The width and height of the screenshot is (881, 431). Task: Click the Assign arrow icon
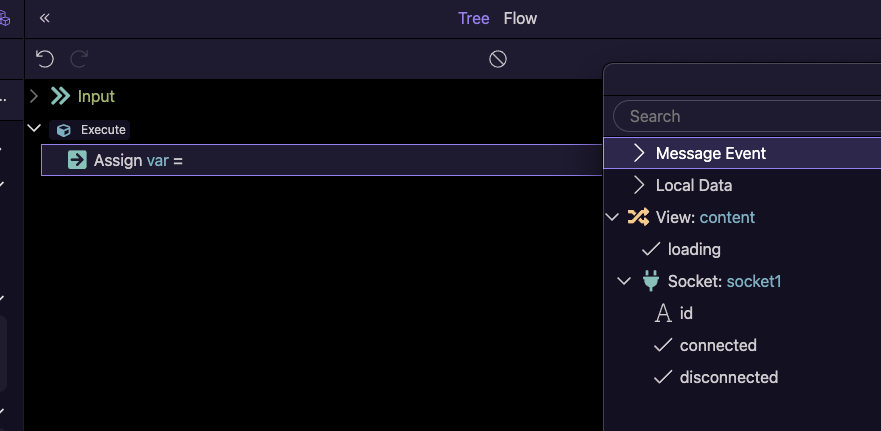click(77, 160)
